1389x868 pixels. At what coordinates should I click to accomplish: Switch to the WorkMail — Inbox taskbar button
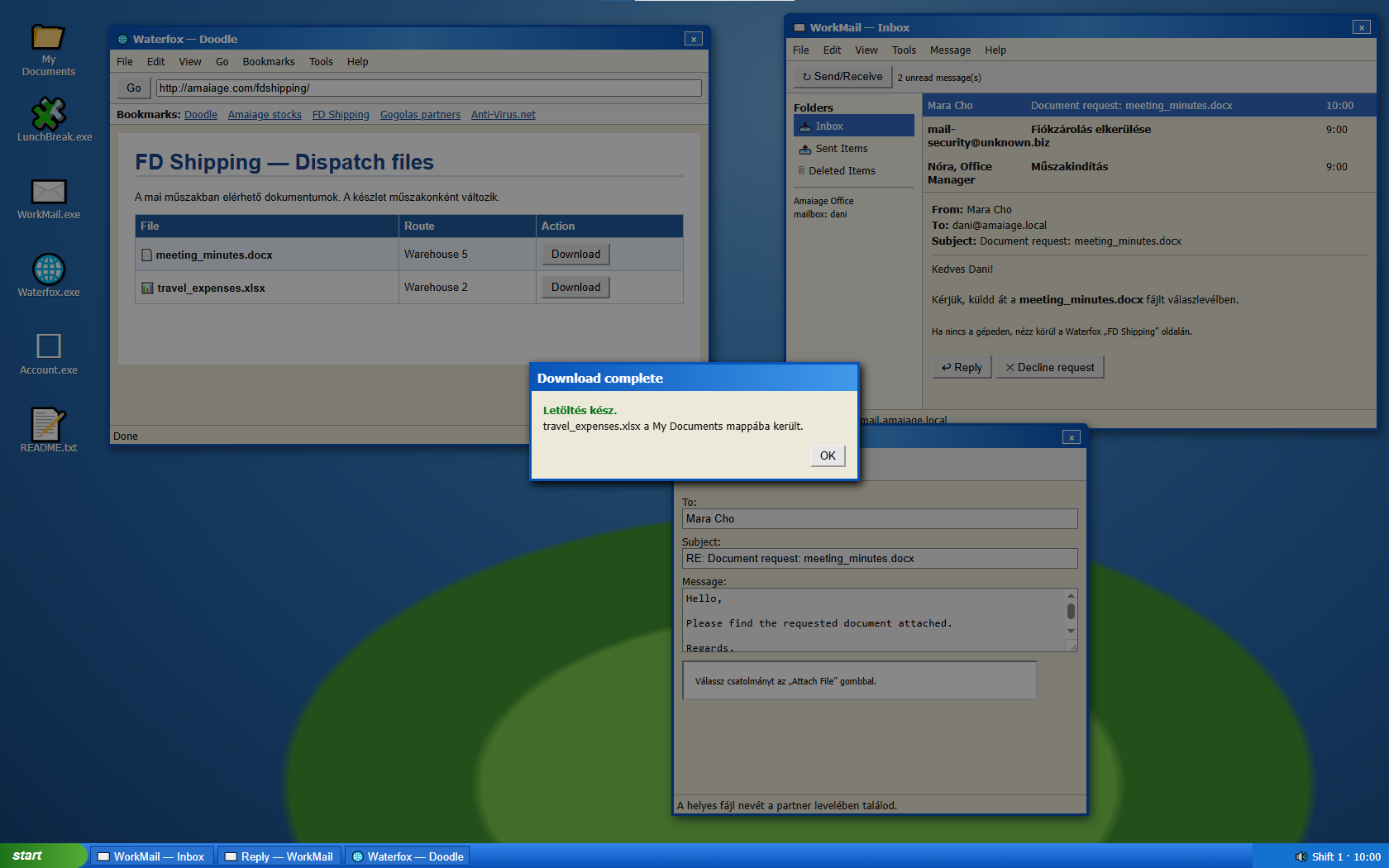[151, 856]
